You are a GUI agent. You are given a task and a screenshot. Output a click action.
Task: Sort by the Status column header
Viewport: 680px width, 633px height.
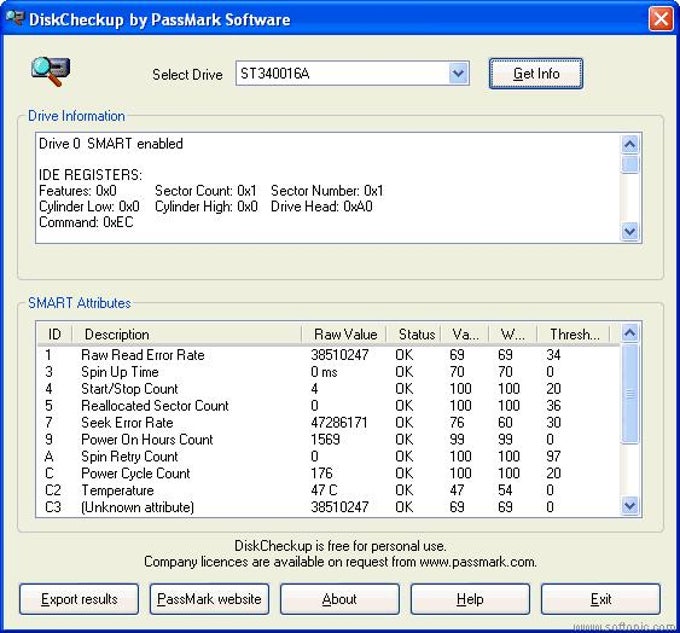coord(414,334)
